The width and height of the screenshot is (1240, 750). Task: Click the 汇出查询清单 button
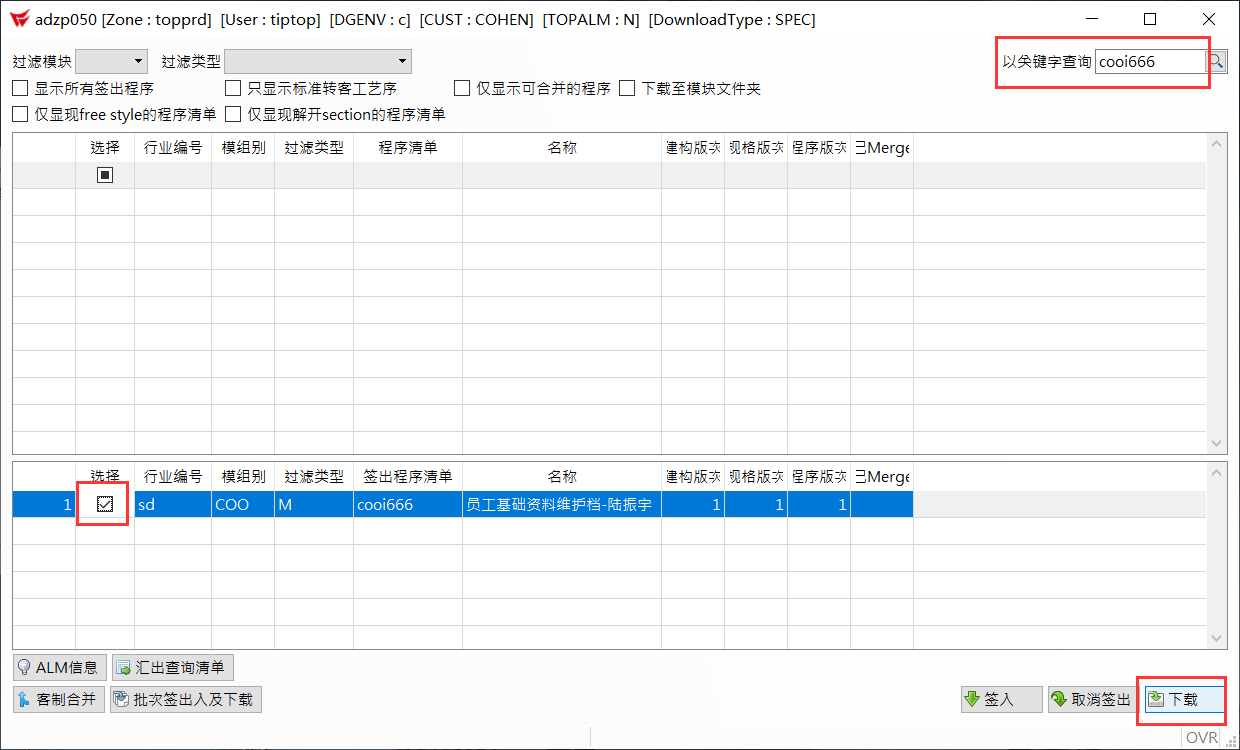(x=172, y=668)
